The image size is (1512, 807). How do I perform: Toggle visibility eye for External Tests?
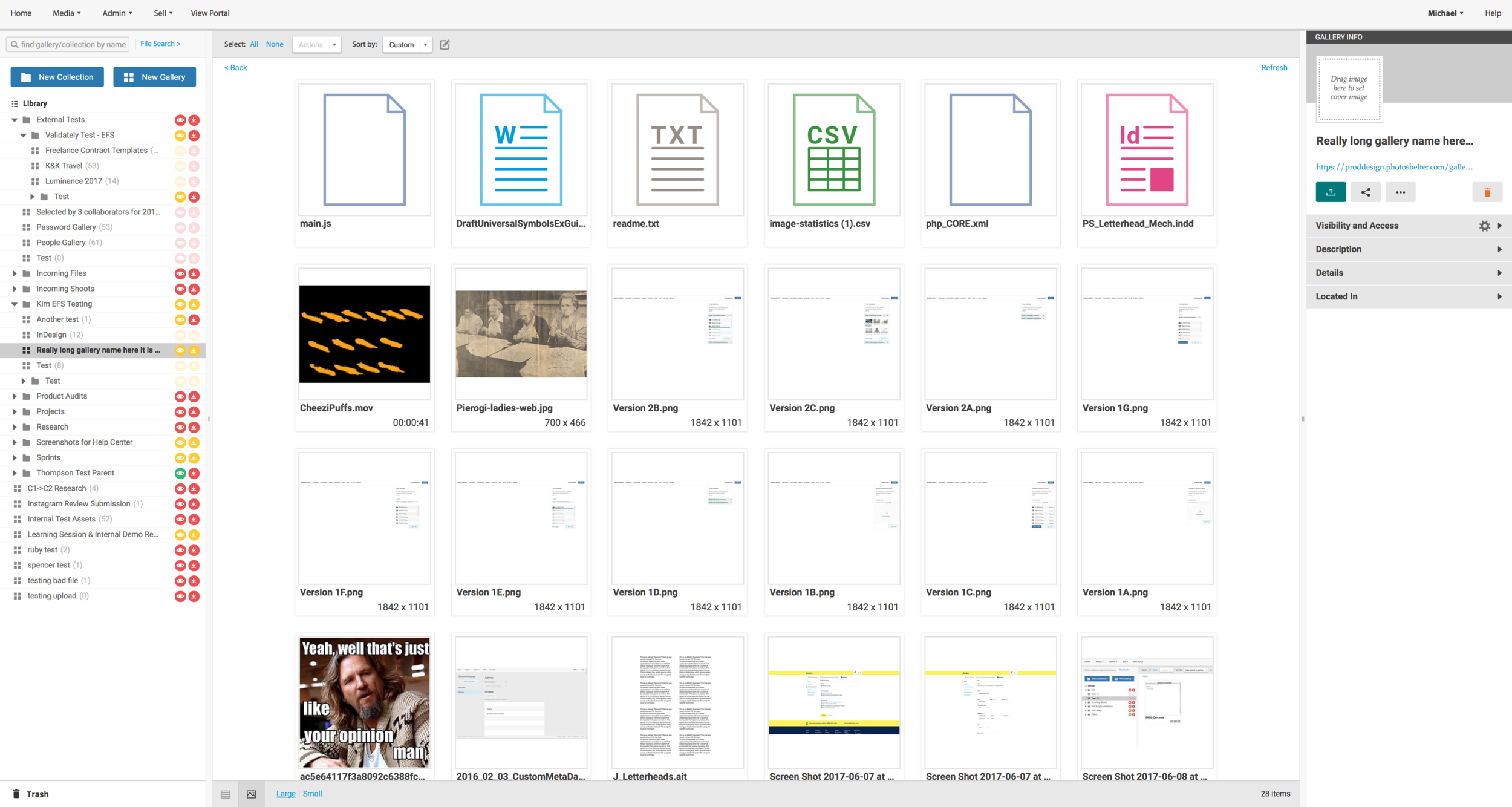click(x=180, y=120)
